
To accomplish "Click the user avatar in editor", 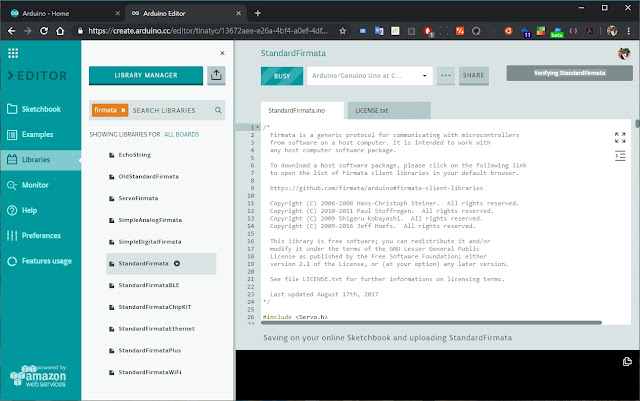I will 624,53.
